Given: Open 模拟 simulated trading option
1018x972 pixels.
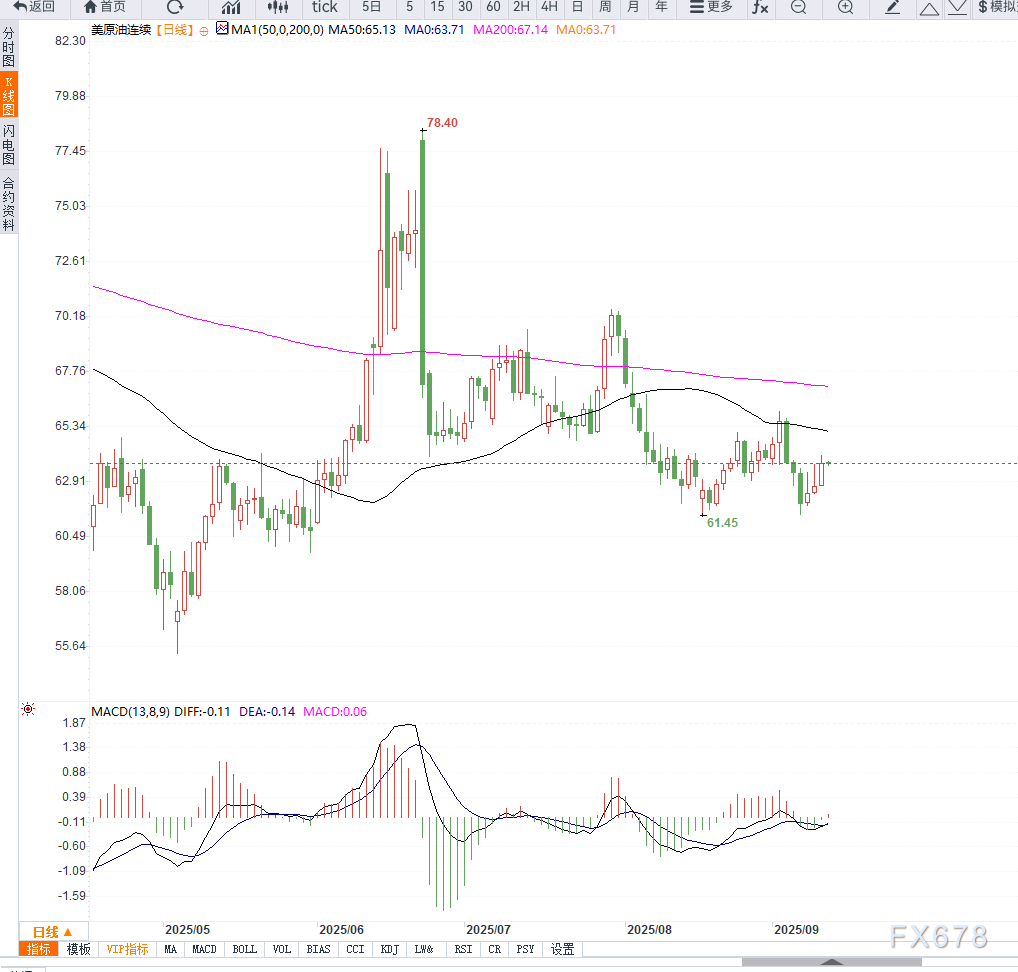Looking at the screenshot, I should click(x=998, y=7).
